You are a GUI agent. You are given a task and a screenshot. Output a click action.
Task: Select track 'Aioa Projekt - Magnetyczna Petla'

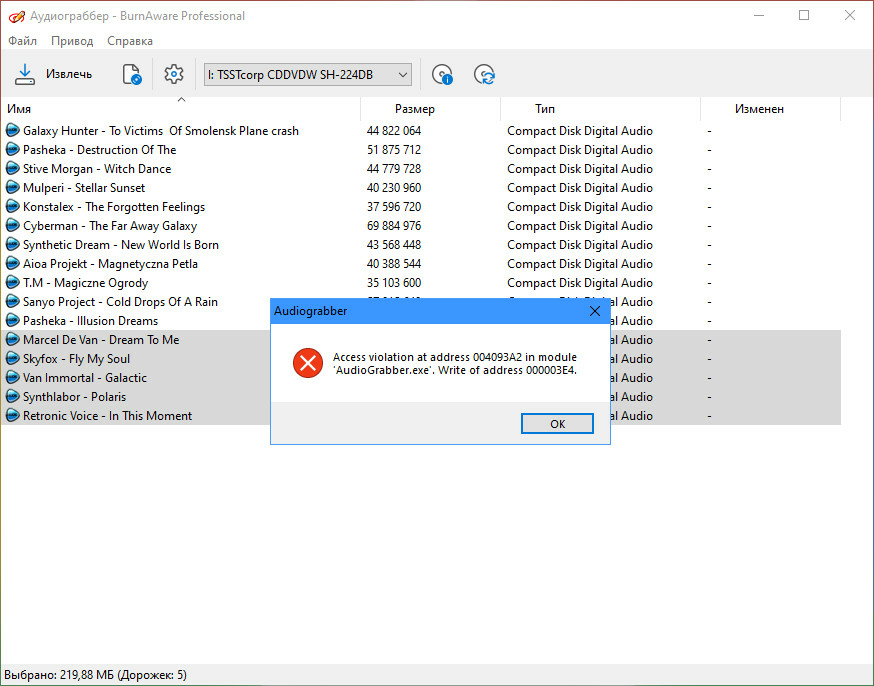coord(110,264)
